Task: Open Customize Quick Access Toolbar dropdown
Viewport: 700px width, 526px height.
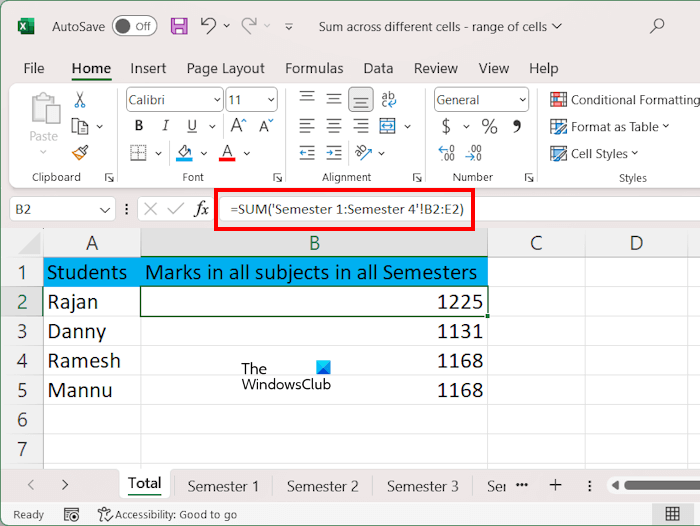Action: click(289, 27)
